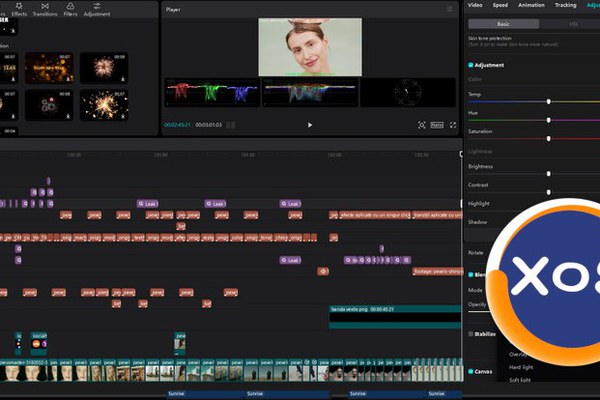Click the Brightness slider handle
600x400 pixels.
(549, 173)
